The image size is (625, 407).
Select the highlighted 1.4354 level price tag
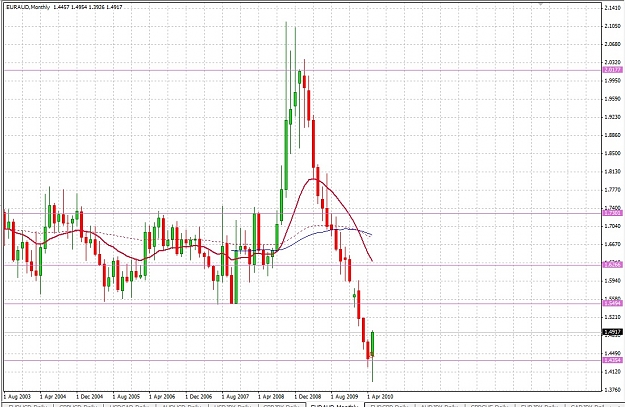click(612, 360)
